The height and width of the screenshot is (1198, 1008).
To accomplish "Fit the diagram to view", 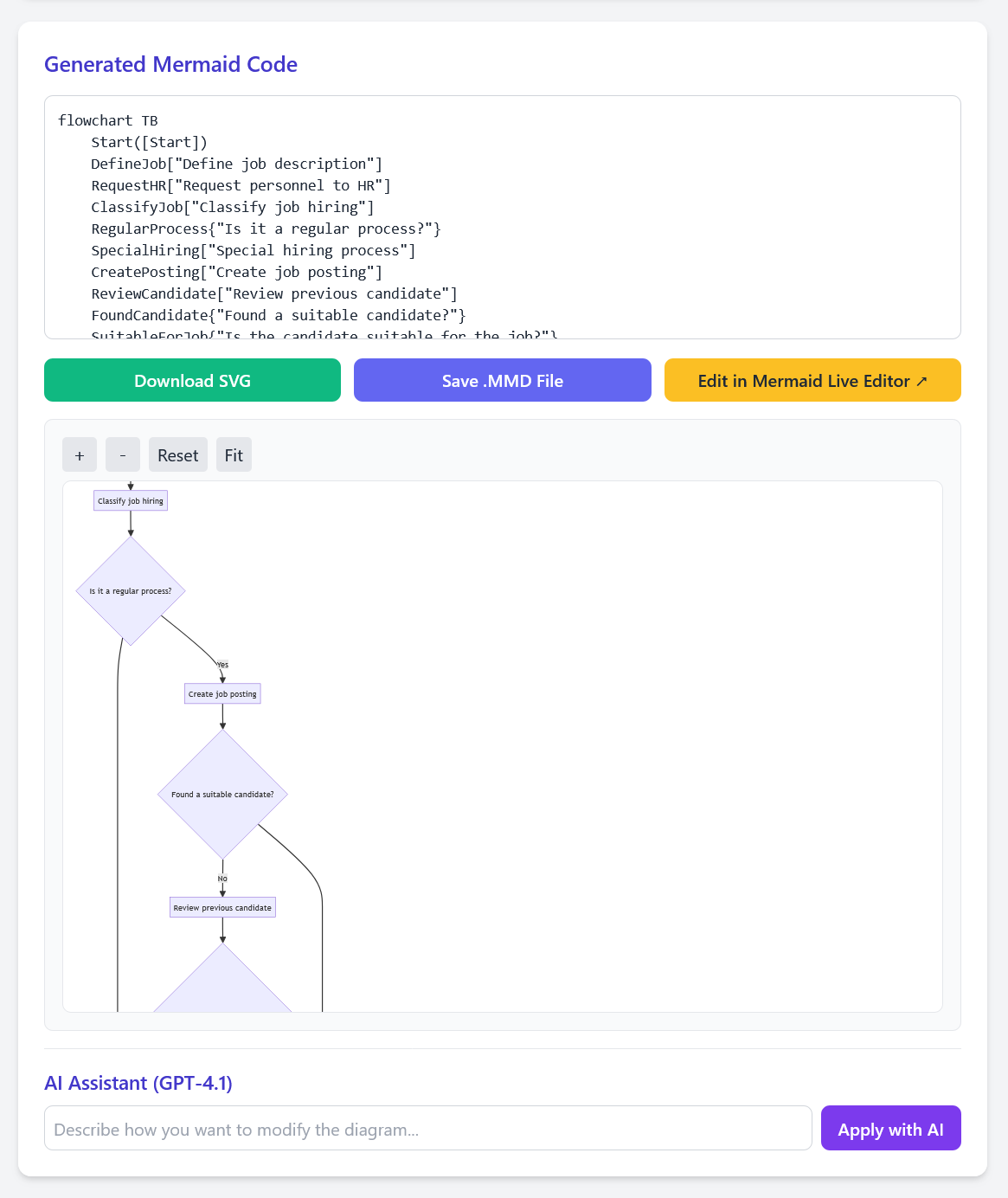I will tap(234, 455).
